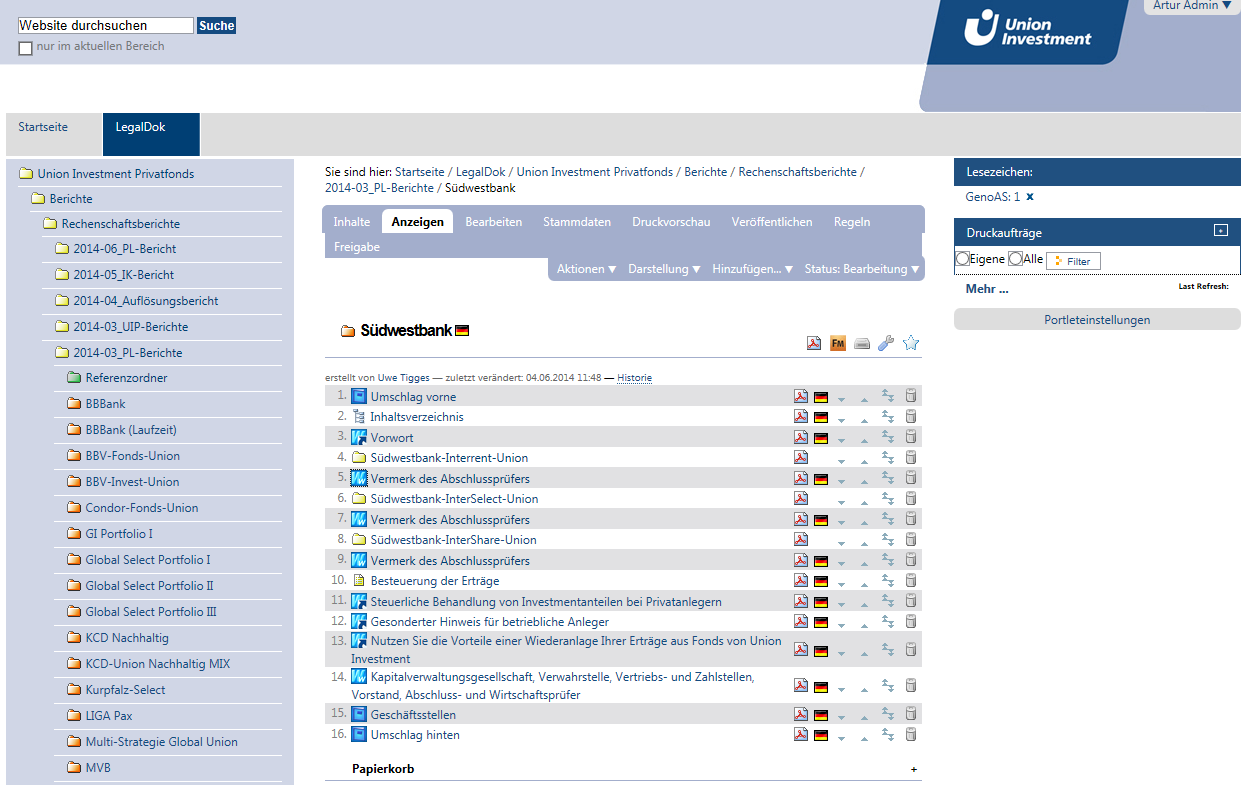Select KCD-Union Nachhaltig MIX folder
1244x785 pixels.
tap(158, 664)
